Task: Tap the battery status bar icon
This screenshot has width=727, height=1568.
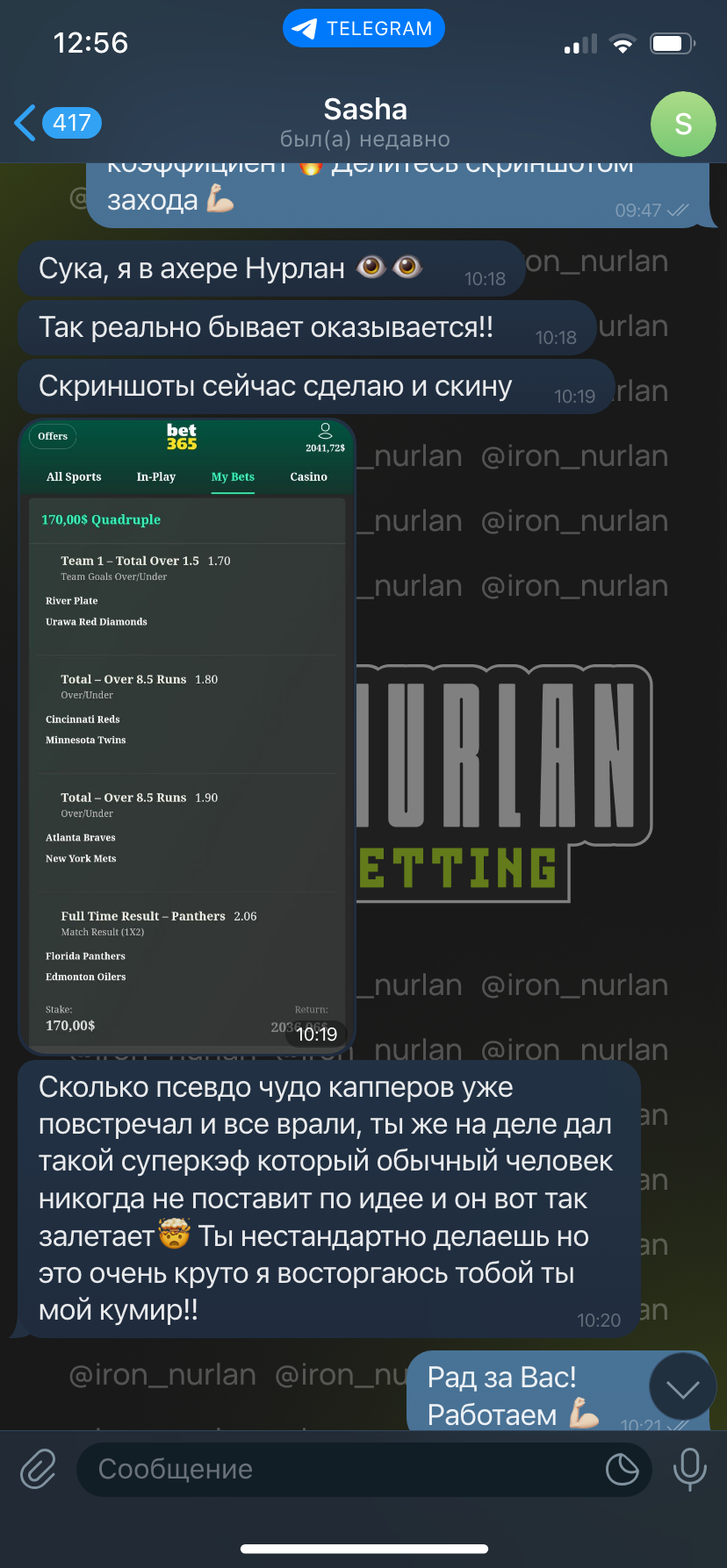Action: point(673,44)
